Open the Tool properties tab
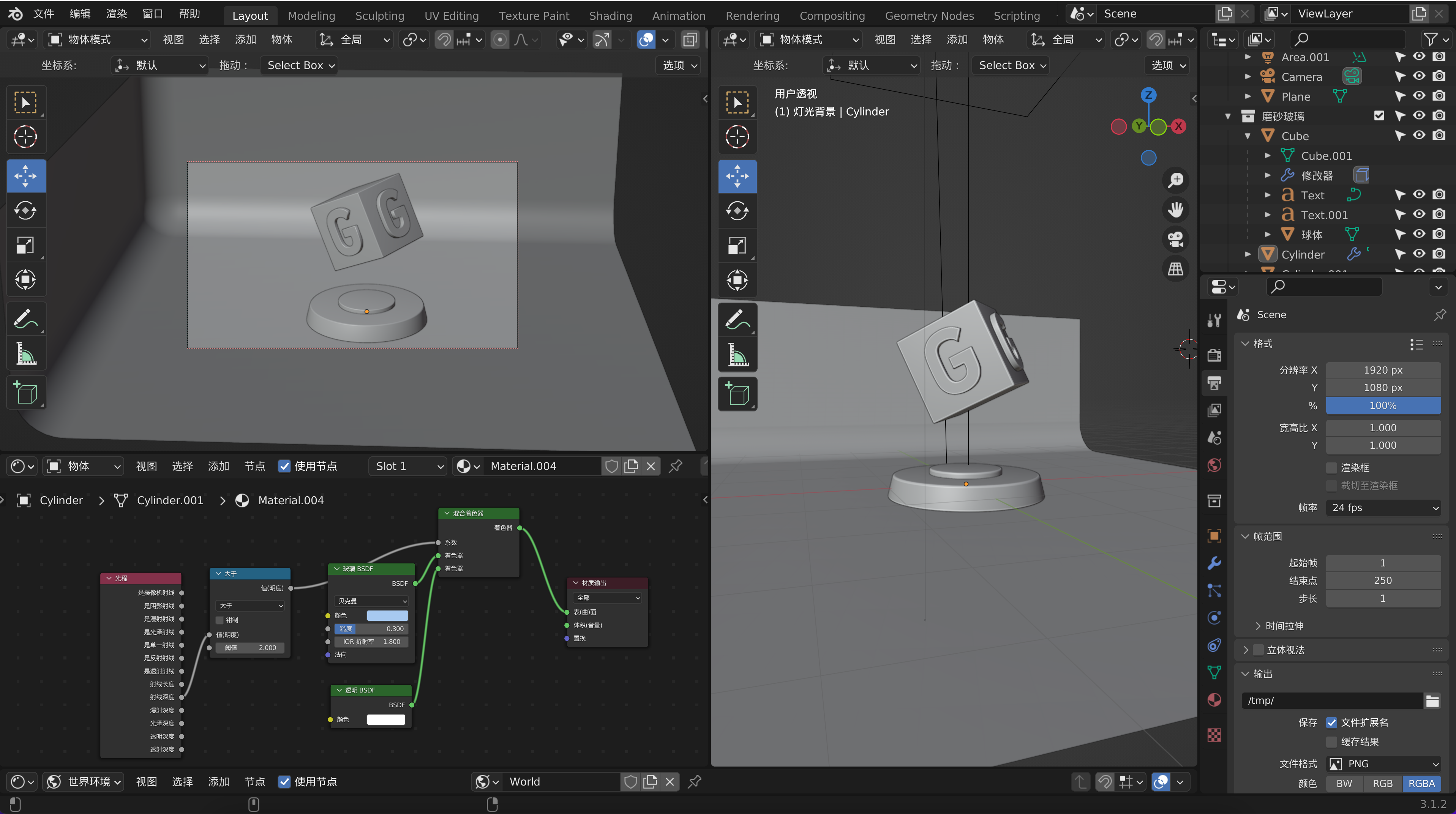The image size is (1456, 814). pos(1214,320)
